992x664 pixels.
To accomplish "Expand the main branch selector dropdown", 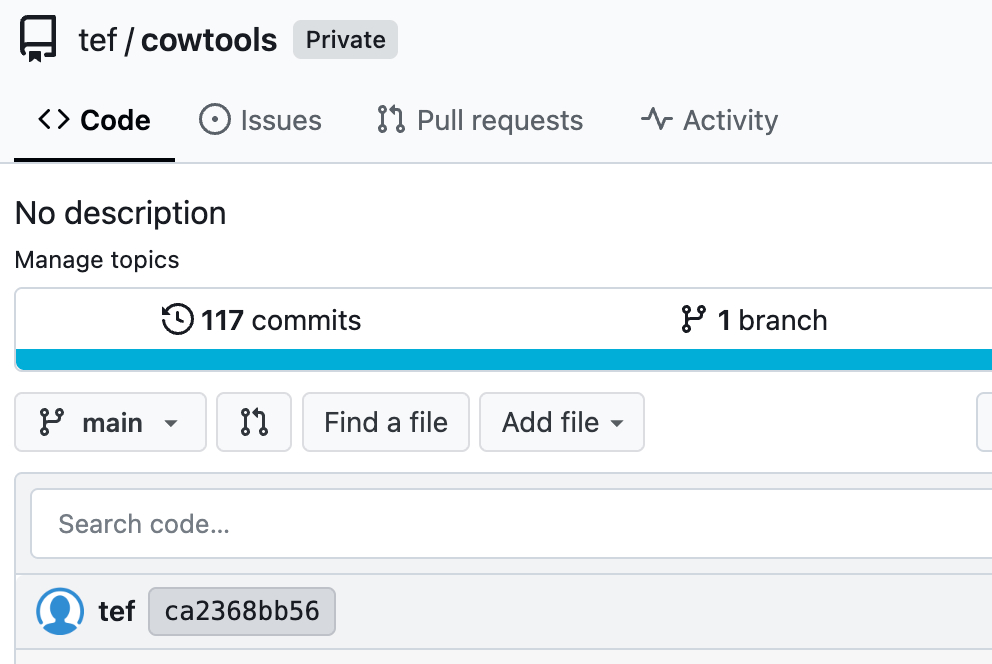I will 110,423.
